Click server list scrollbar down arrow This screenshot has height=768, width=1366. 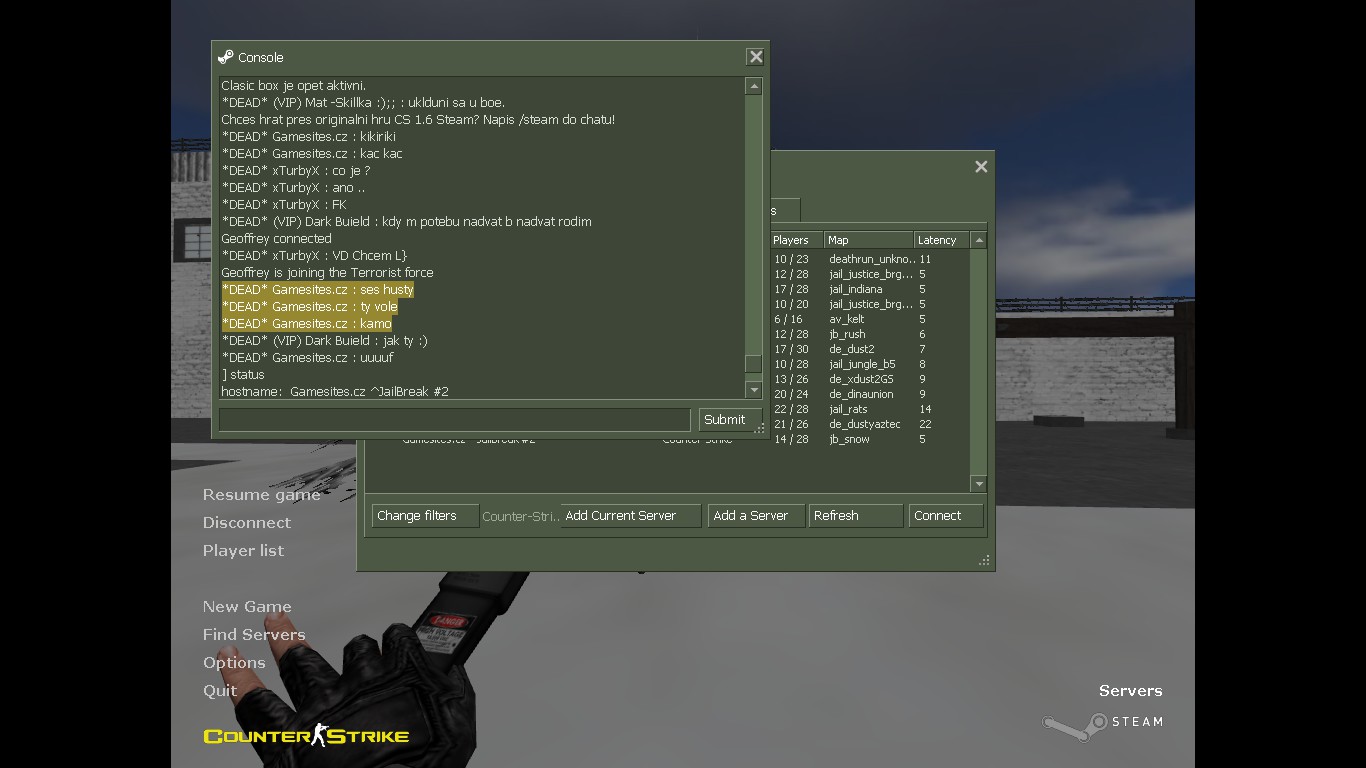[x=979, y=484]
